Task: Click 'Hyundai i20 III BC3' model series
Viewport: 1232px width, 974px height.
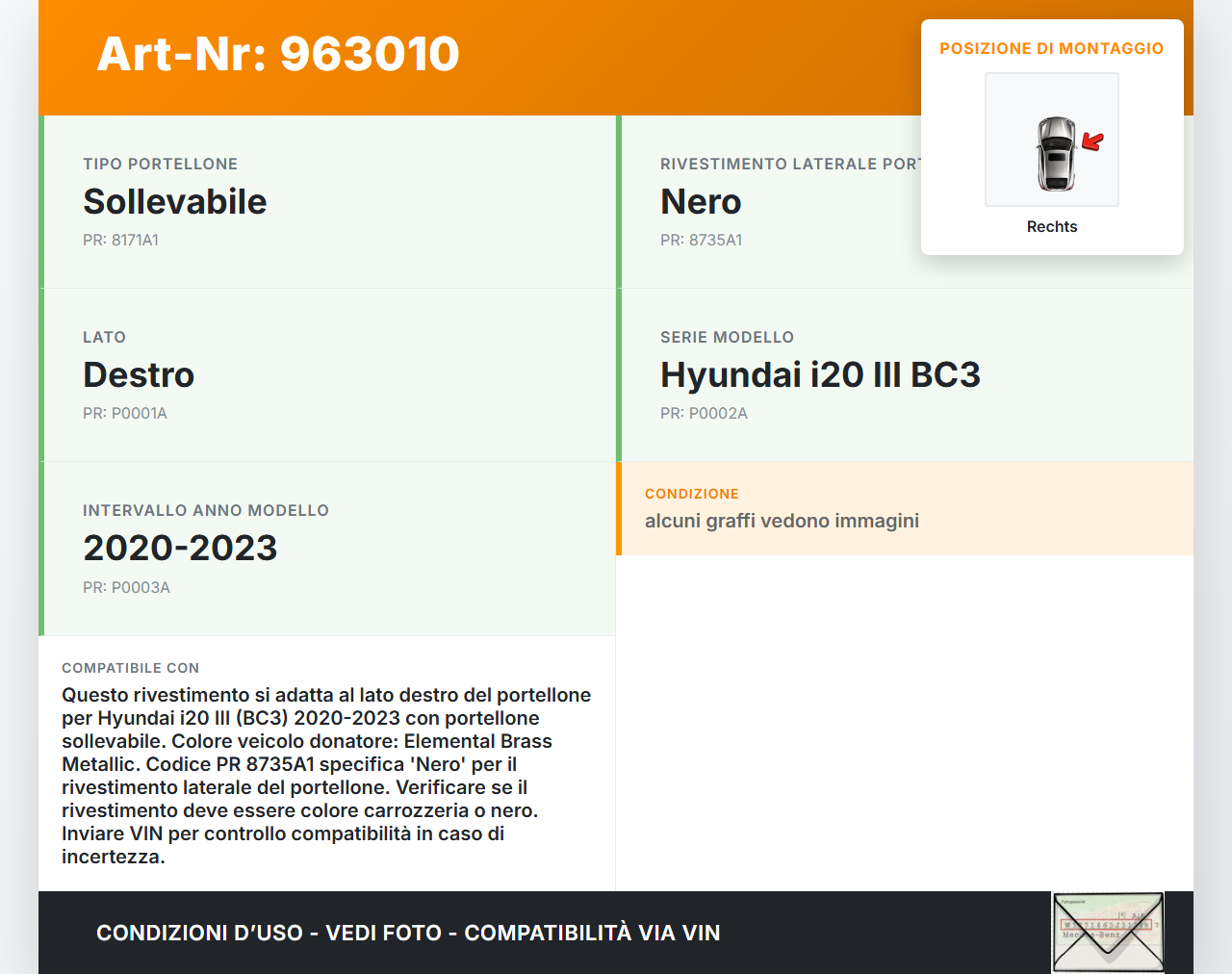Action: coord(820,375)
